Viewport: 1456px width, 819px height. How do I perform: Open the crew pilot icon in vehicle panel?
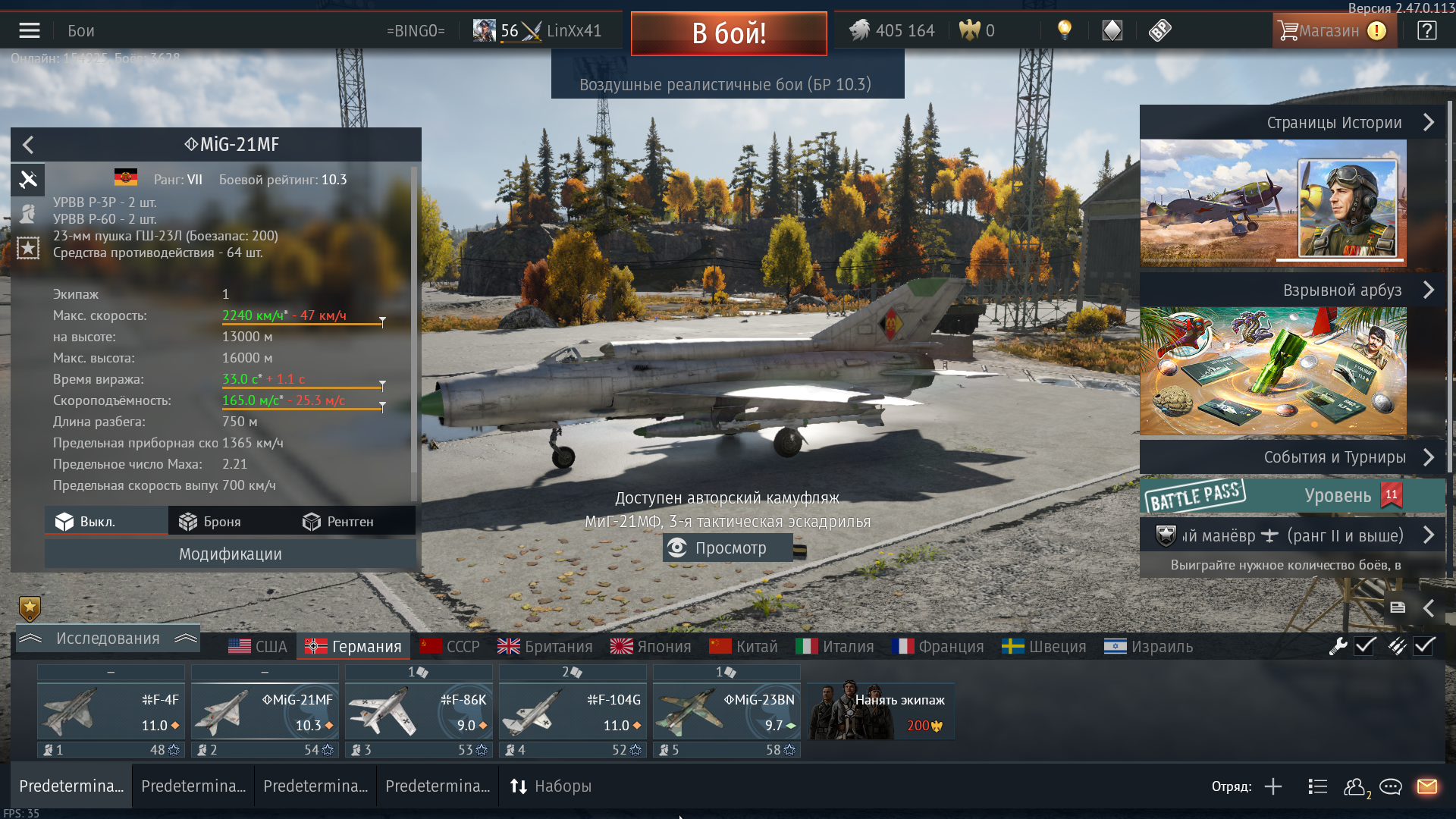[28, 214]
